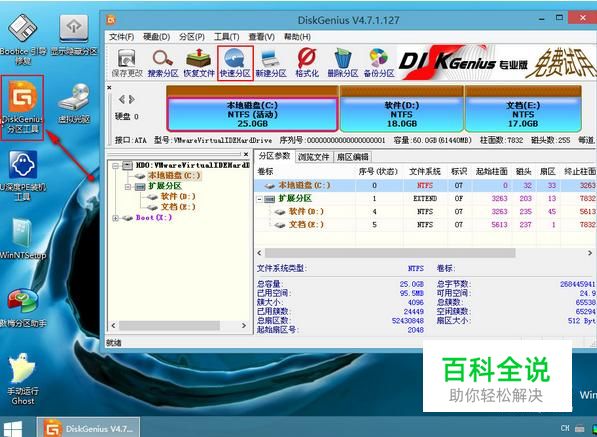Click the CH input language indicator

pyautogui.click(x=565, y=428)
